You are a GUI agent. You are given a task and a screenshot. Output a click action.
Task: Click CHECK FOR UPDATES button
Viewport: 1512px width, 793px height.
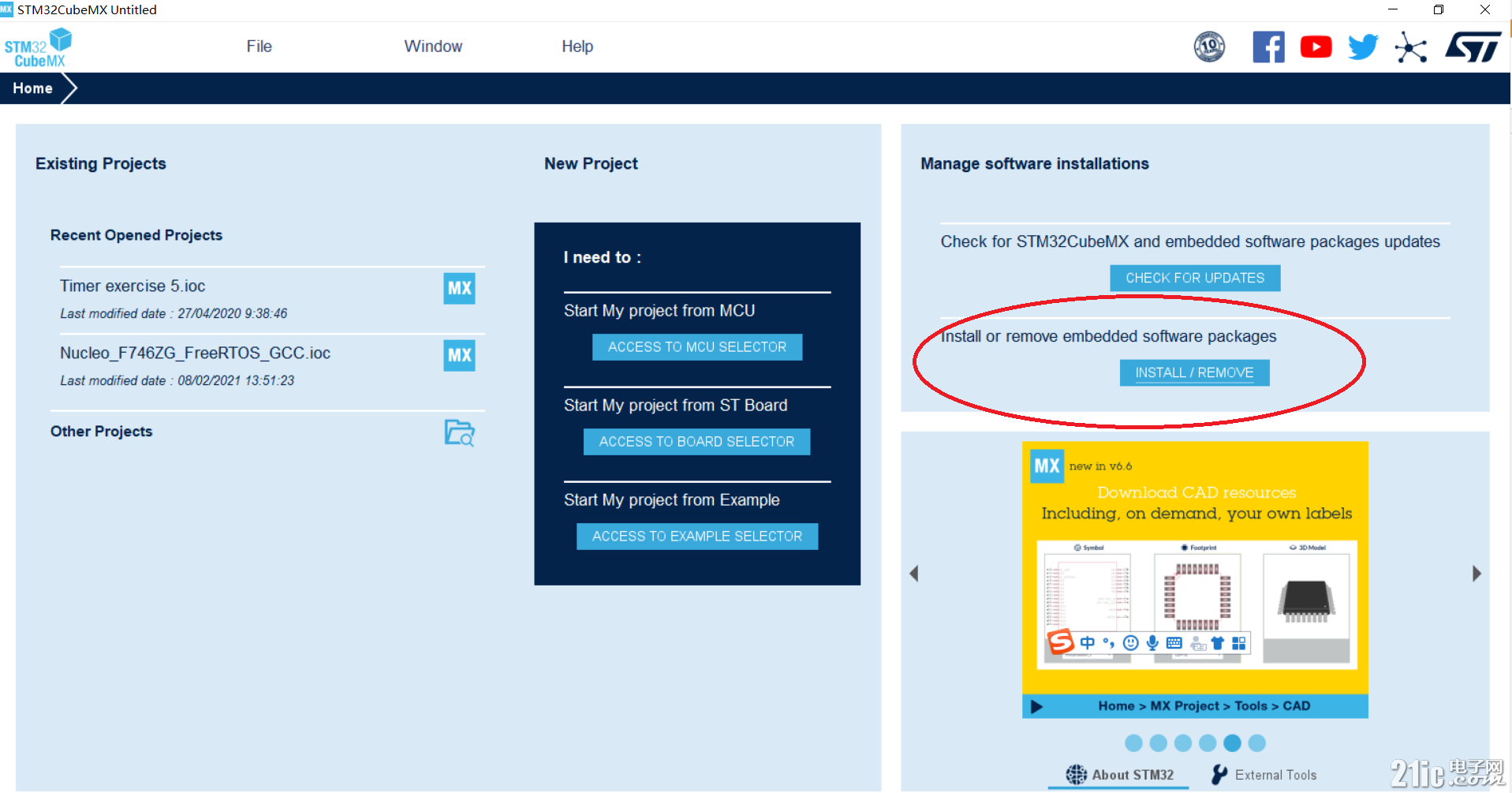(1195, 278)
